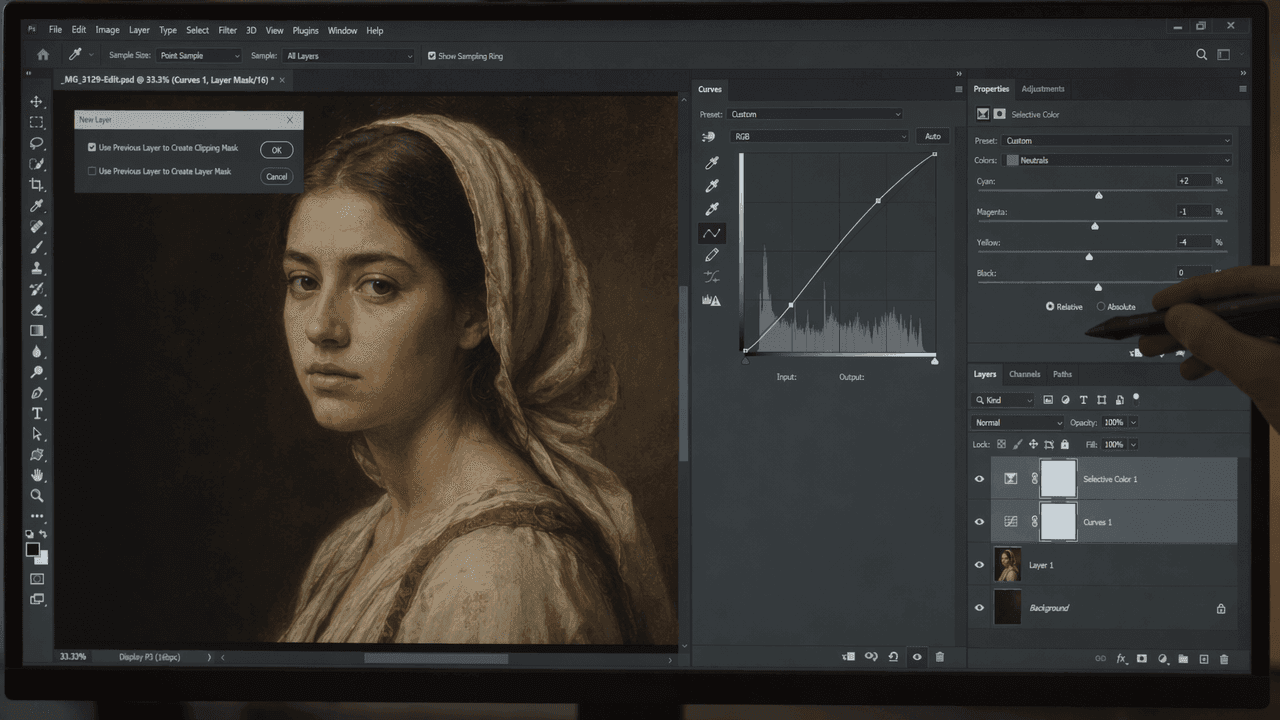Screen dimensions: 1280x720
Task: Pick the Curves pencil draw icon
Action: coord(712,255)
